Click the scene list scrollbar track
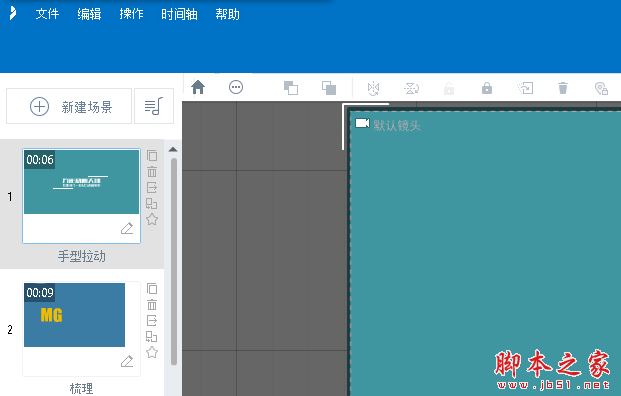 point(173,261)
